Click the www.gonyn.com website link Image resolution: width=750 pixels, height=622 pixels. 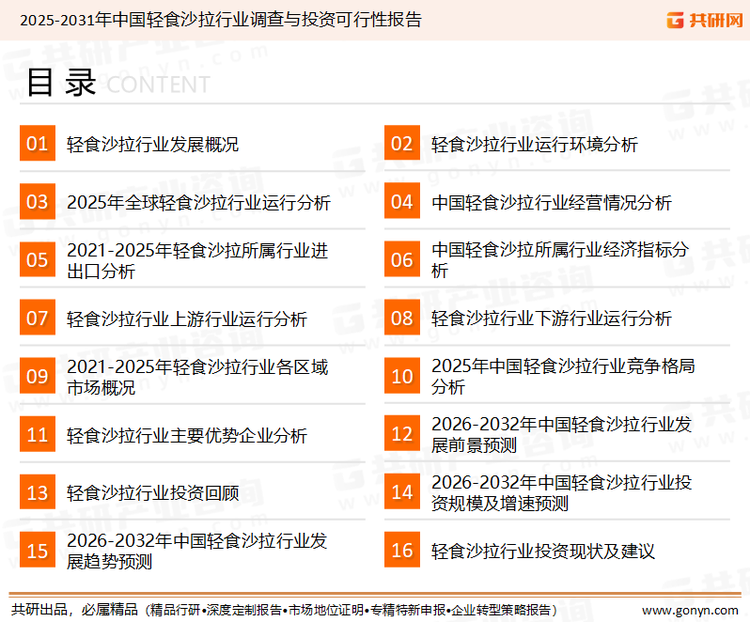[690, 609]
